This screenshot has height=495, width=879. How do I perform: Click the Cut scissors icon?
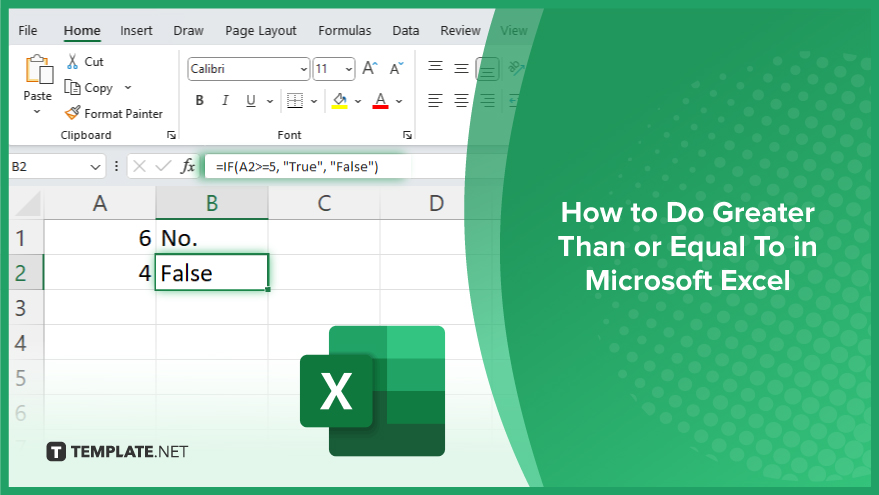tap(72, 62)
